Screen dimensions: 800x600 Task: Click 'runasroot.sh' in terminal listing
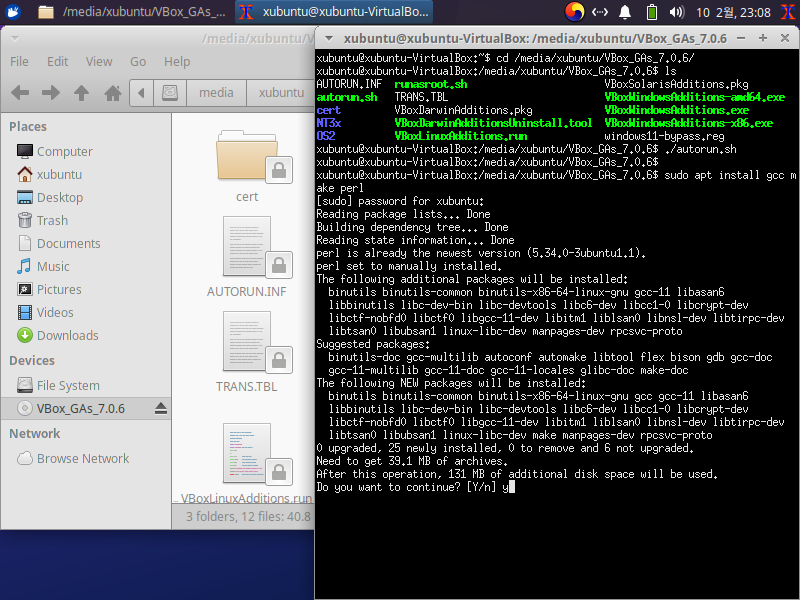click(x=431, y=84)
